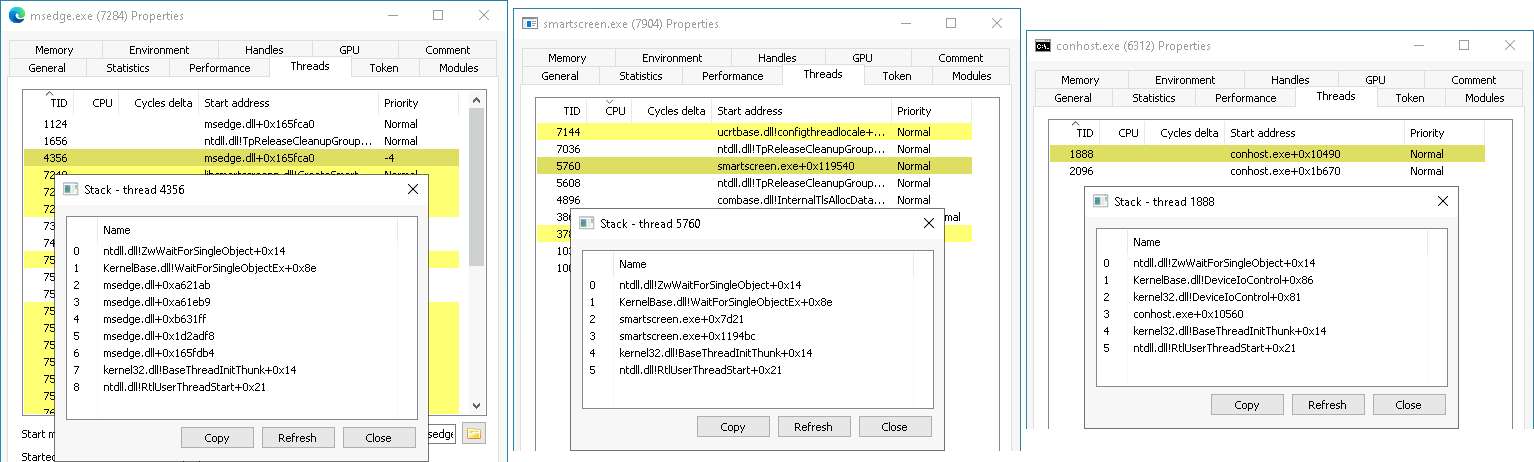Maximize the conhost.exe Properties window
Viewport: 1534px width, 462px height.
1464,45
